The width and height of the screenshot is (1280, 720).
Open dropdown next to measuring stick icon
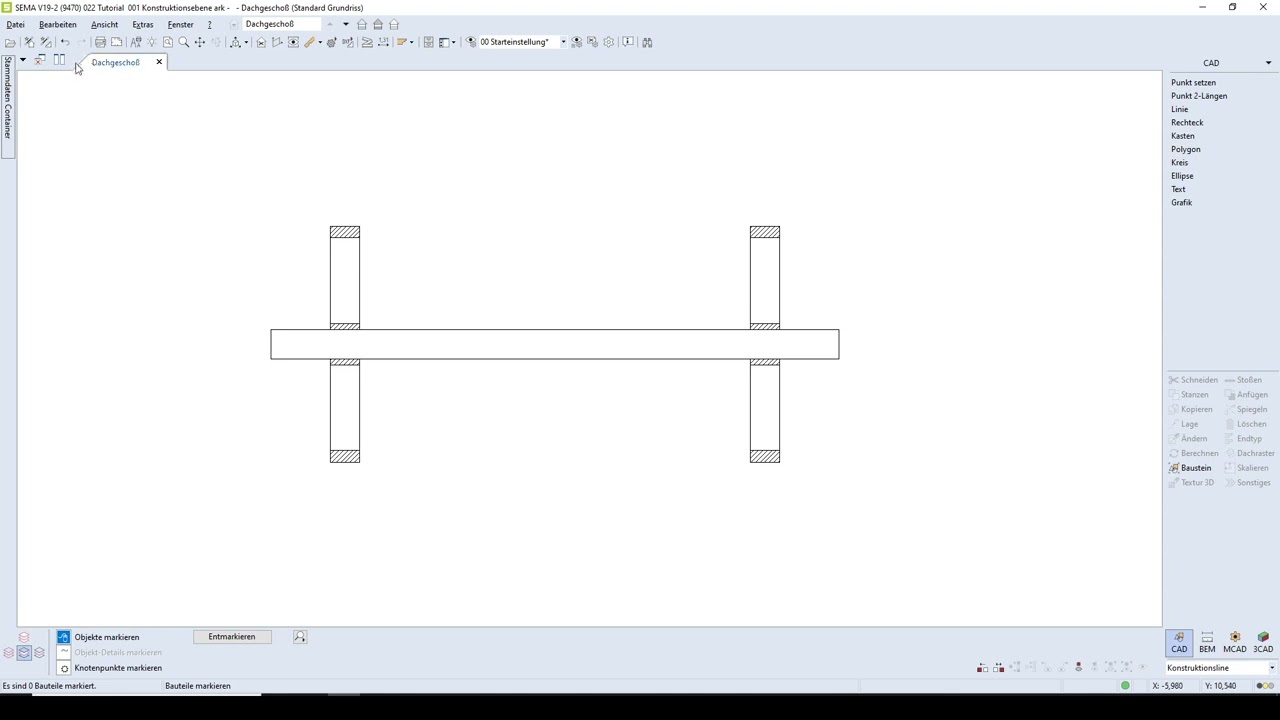pyautogui.click(x=320, y=42)
